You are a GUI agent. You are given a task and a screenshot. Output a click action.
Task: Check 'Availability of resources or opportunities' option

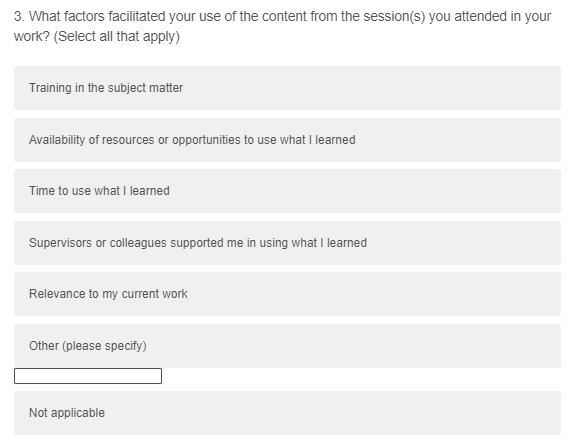[287, 140]
